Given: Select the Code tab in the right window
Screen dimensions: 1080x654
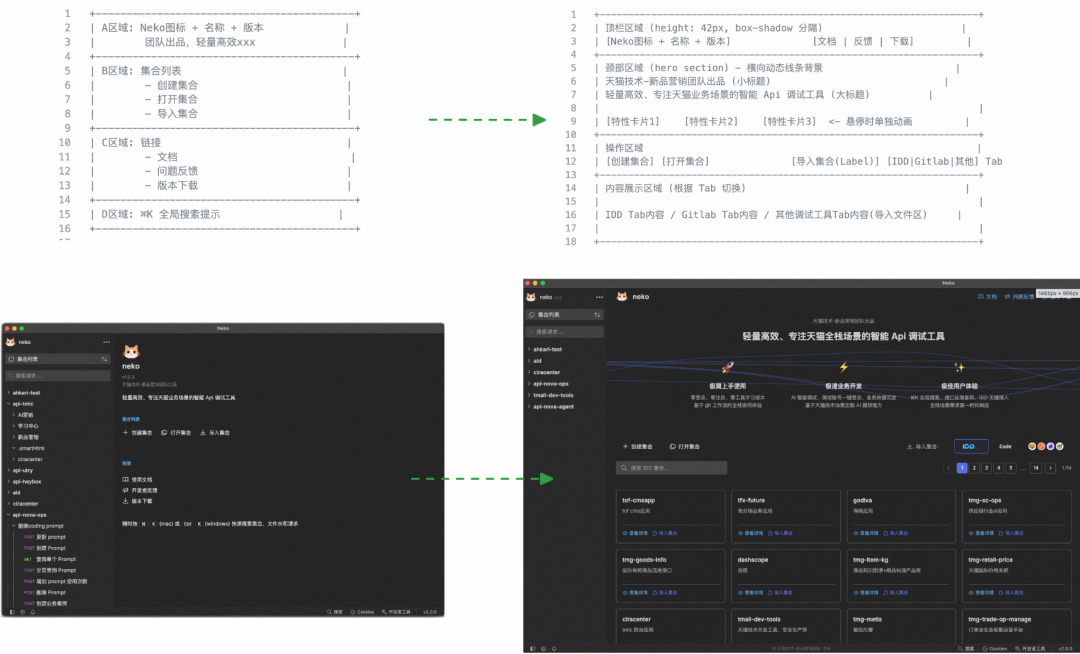Looking at the screenshot, I should (x=1005, y=447).
